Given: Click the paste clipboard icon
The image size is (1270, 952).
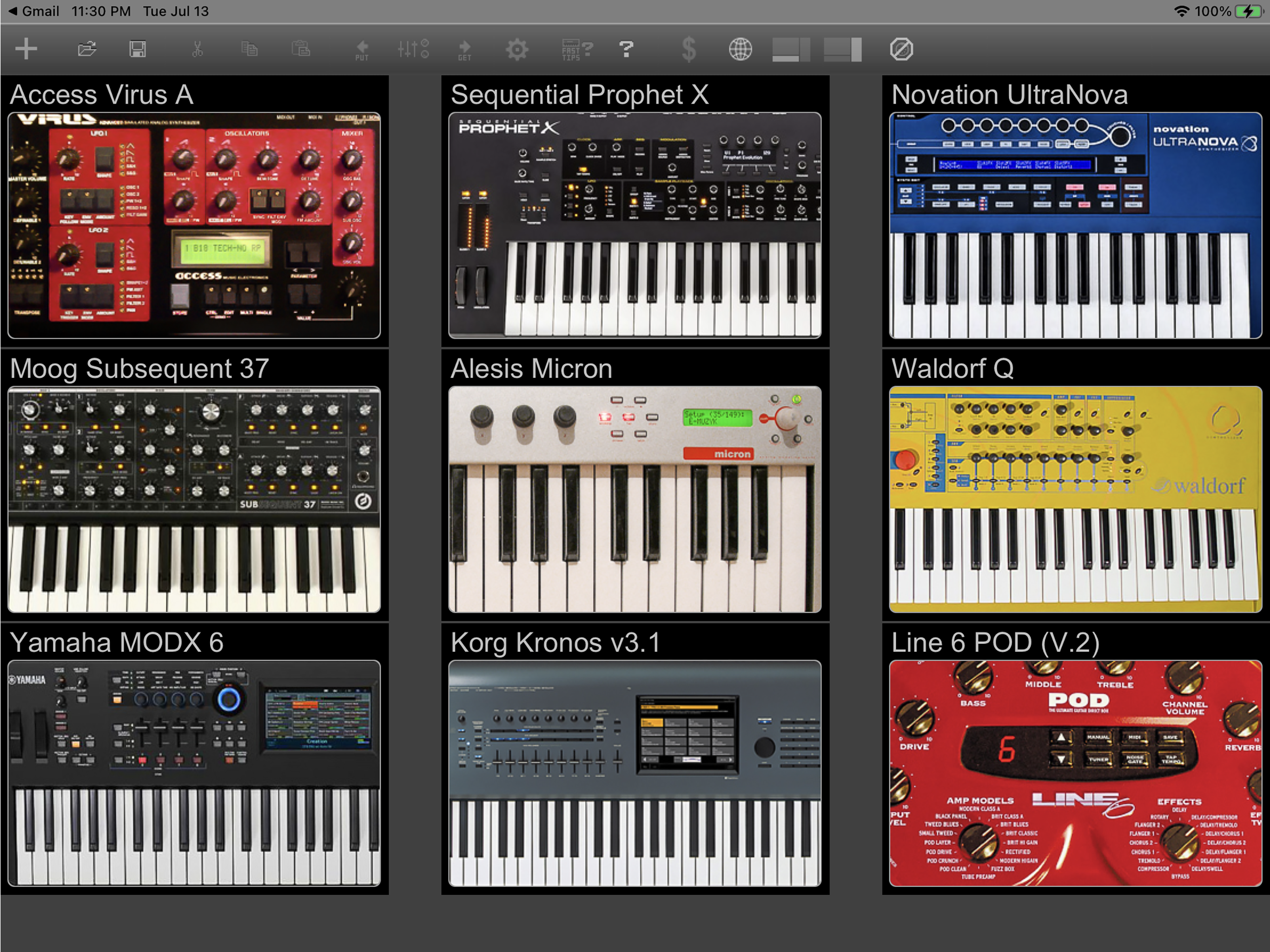Looking at the screenshot, I should (301, 49).
